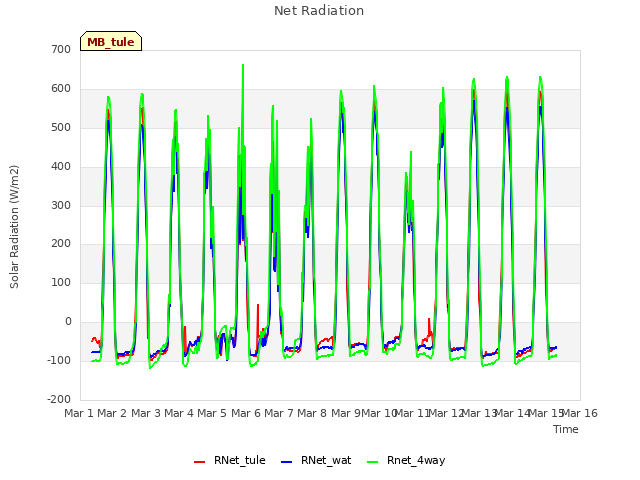Click the 400 y-axis tick label
This screenshot has height=480, width=640.
(x=61, y=167)
